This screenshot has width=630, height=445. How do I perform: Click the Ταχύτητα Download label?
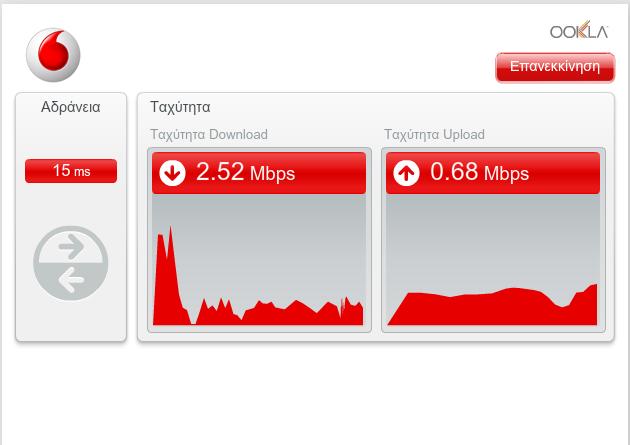(209, 134)
